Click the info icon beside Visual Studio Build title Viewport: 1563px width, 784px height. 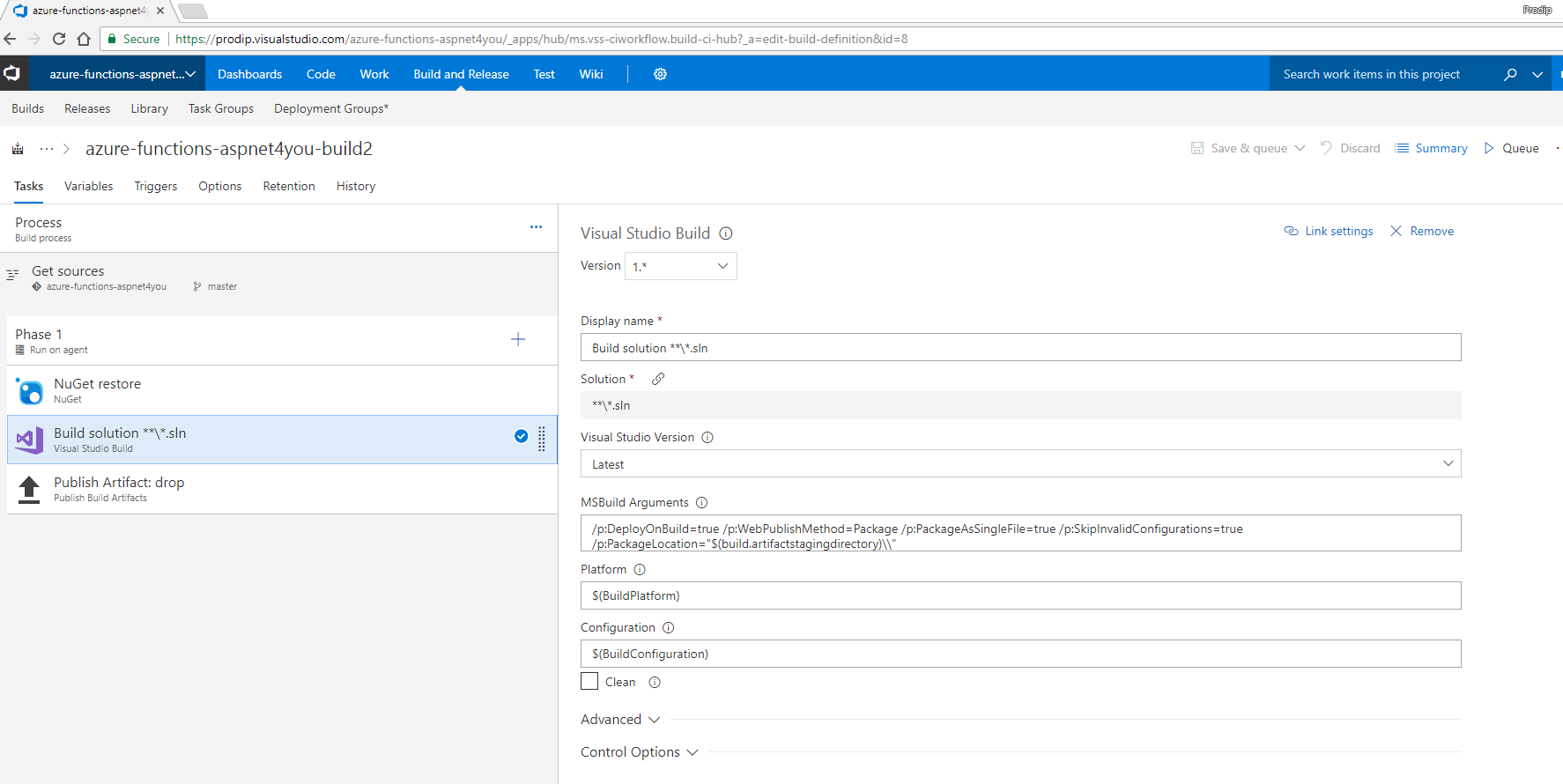point(726,233)
